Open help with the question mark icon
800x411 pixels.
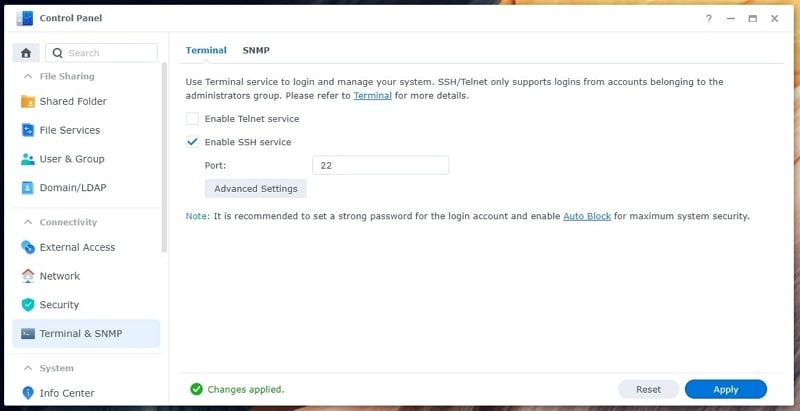pyautogui.click(x=709, y=19)
